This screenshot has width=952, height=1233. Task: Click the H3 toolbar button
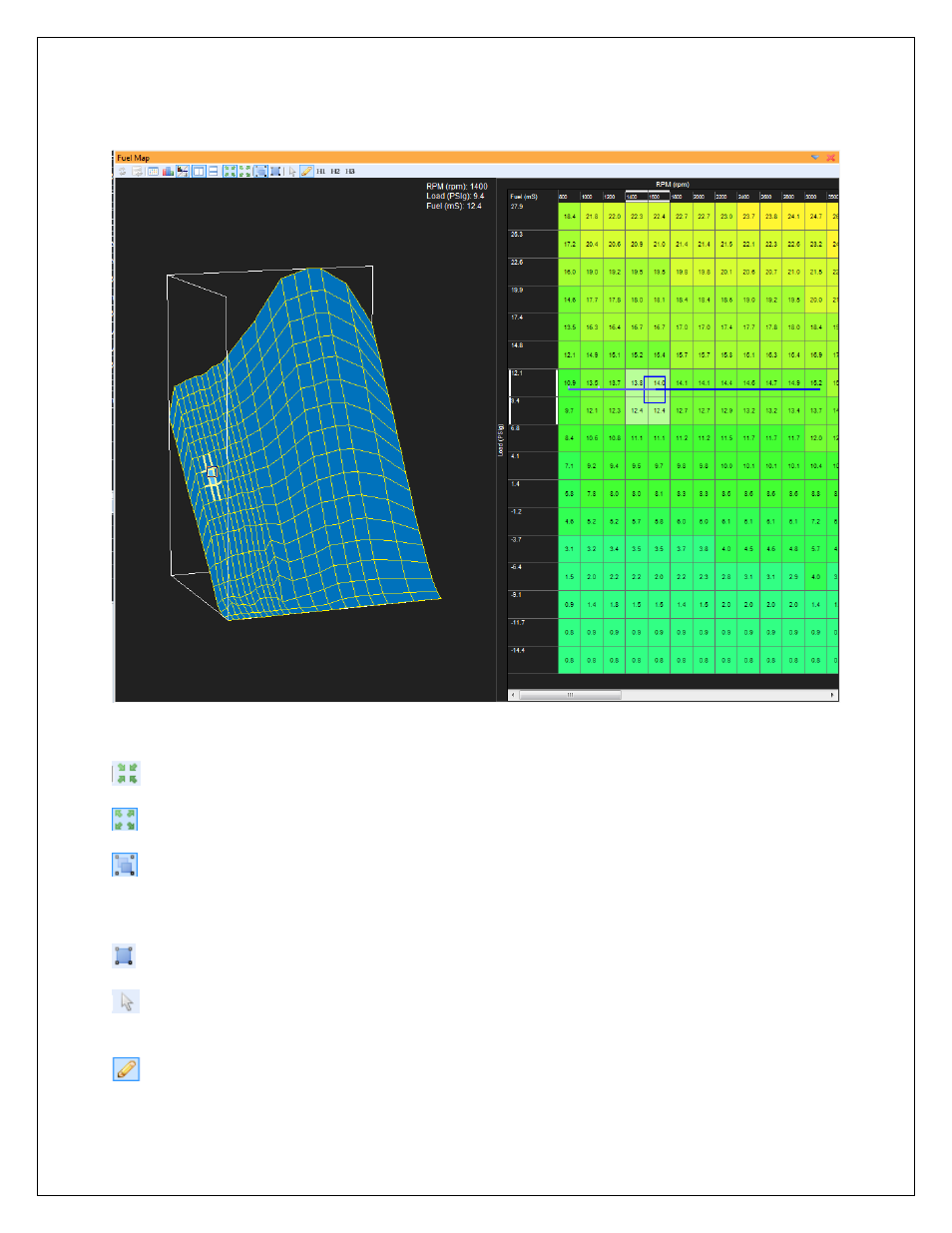point(350,172)
